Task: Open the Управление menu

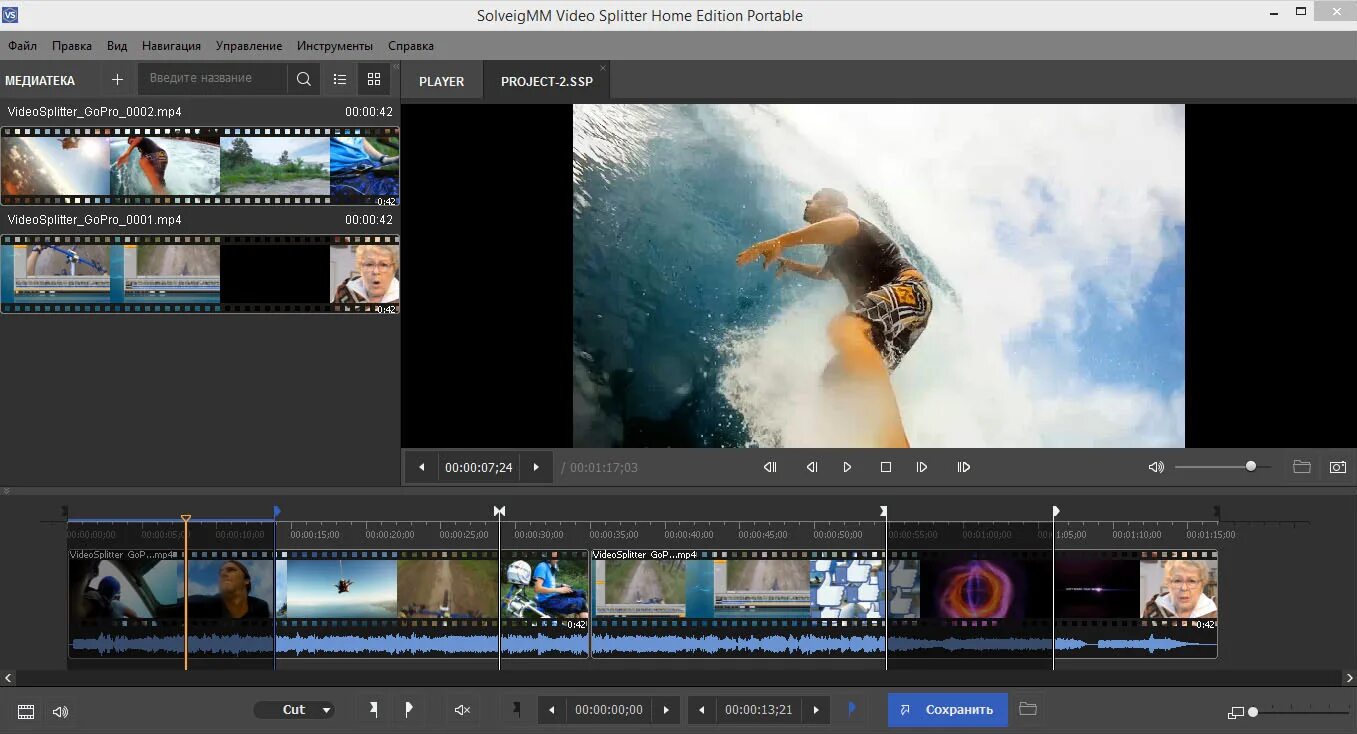Action: 249,46
